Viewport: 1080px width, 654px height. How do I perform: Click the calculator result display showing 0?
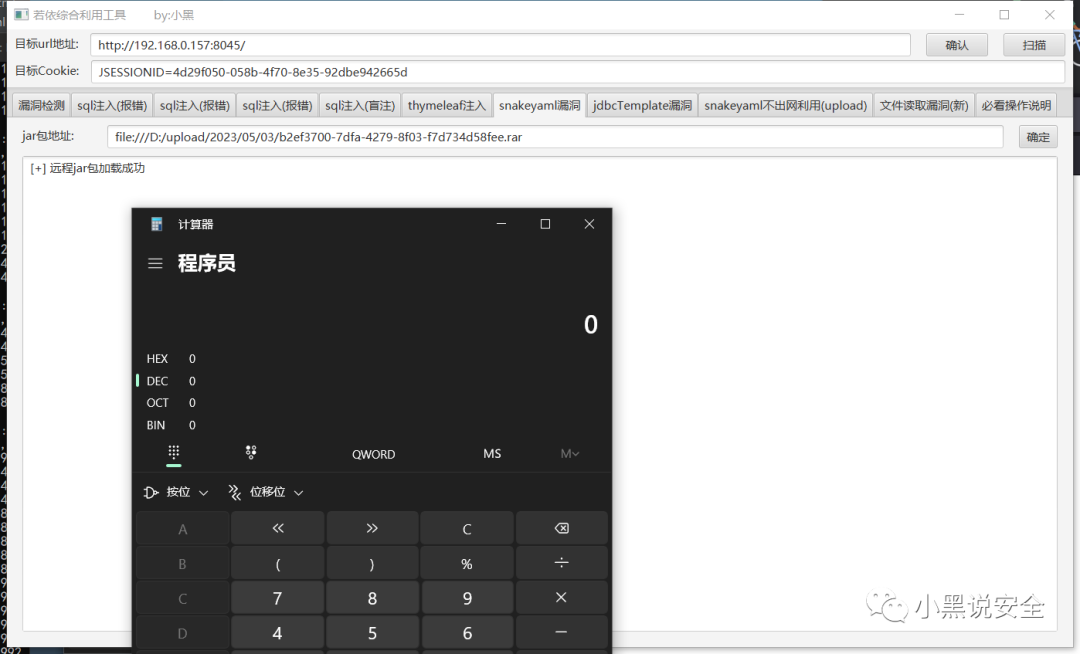coord(590,324)
